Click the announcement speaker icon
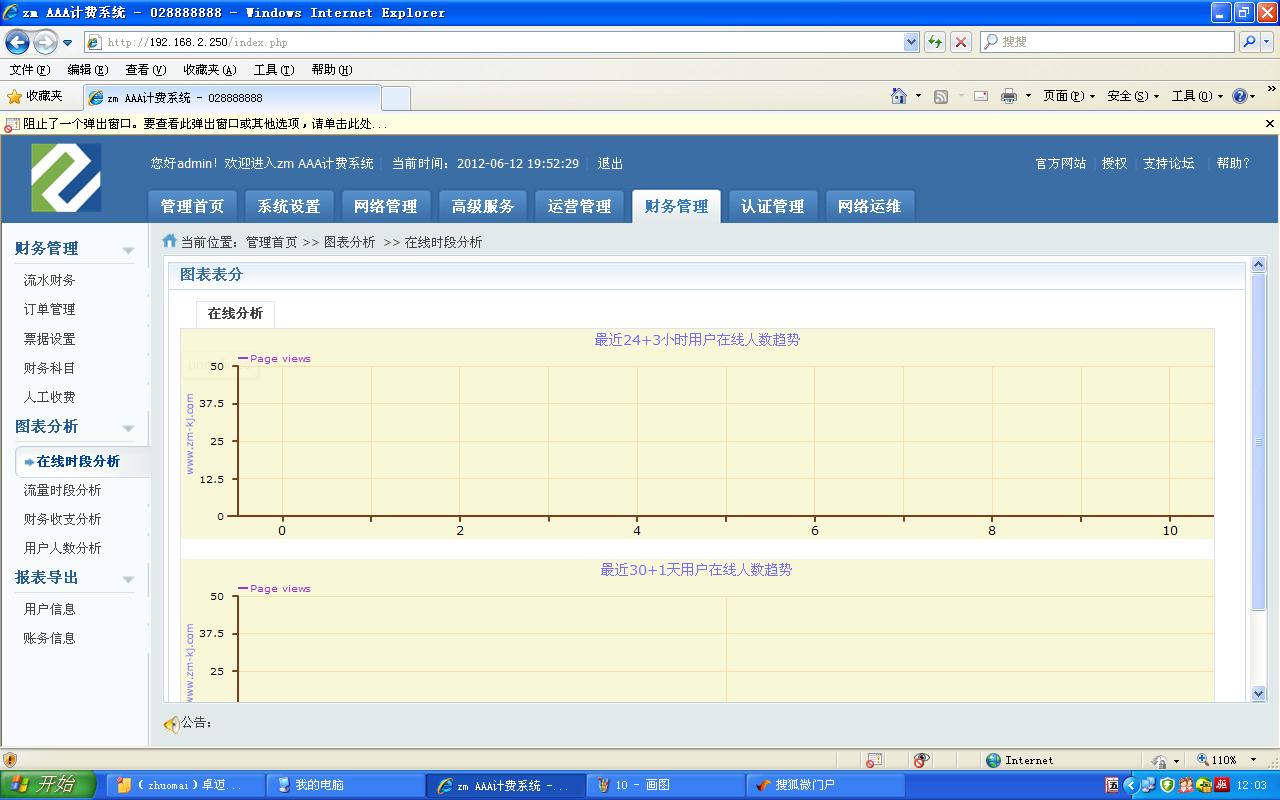The height and width of the screenshot is (800, 1280). click(x=171, y=724)
